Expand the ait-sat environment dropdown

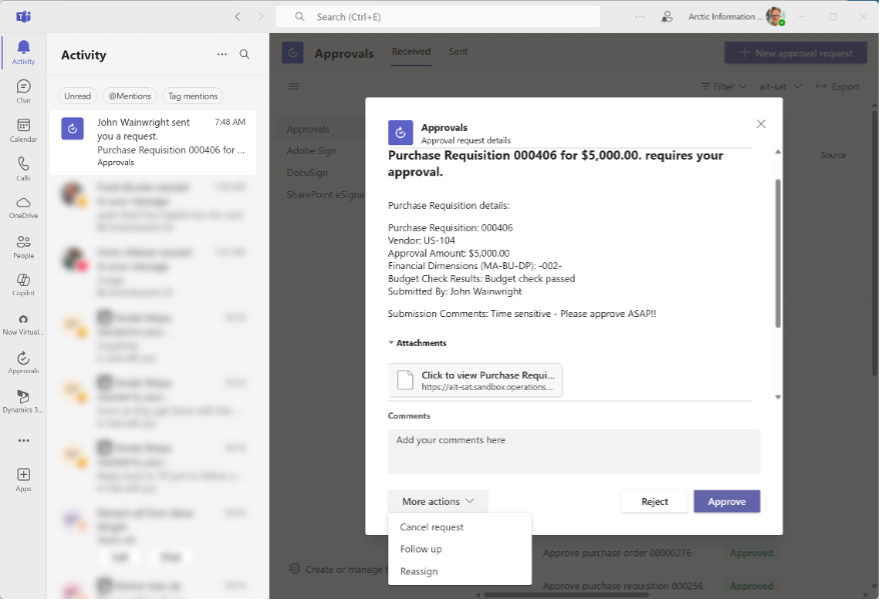(x=782, y=87)
